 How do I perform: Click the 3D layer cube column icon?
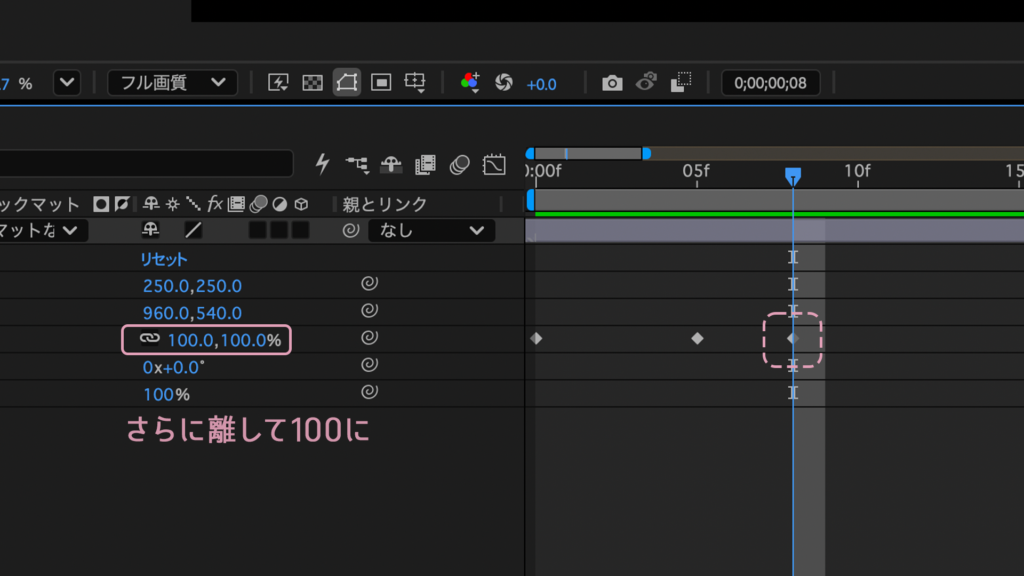point(301,204)
